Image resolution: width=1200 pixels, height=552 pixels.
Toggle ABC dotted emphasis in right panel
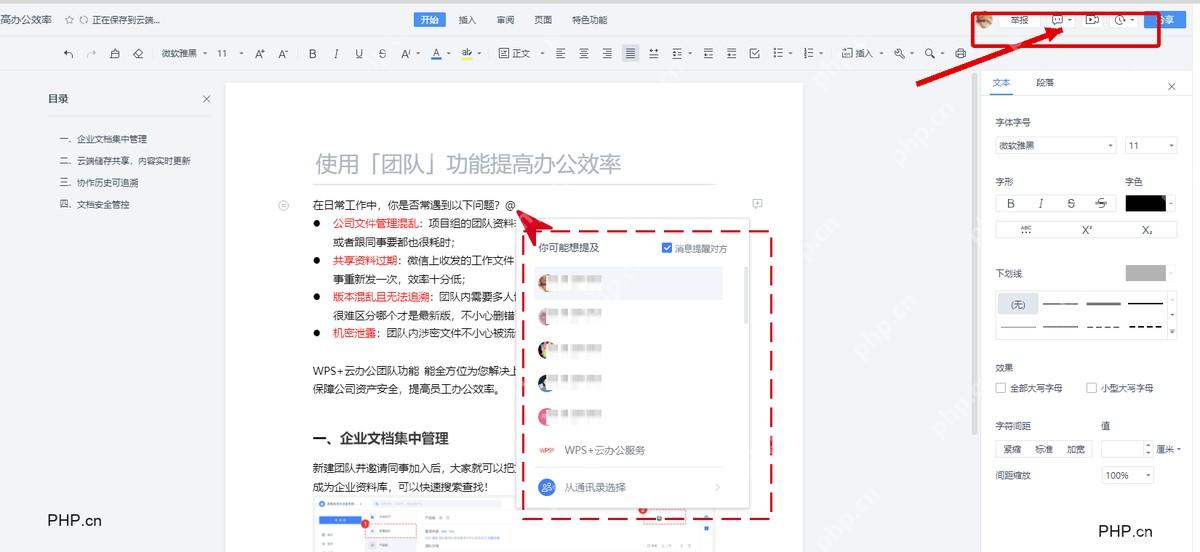(1026, 230)
